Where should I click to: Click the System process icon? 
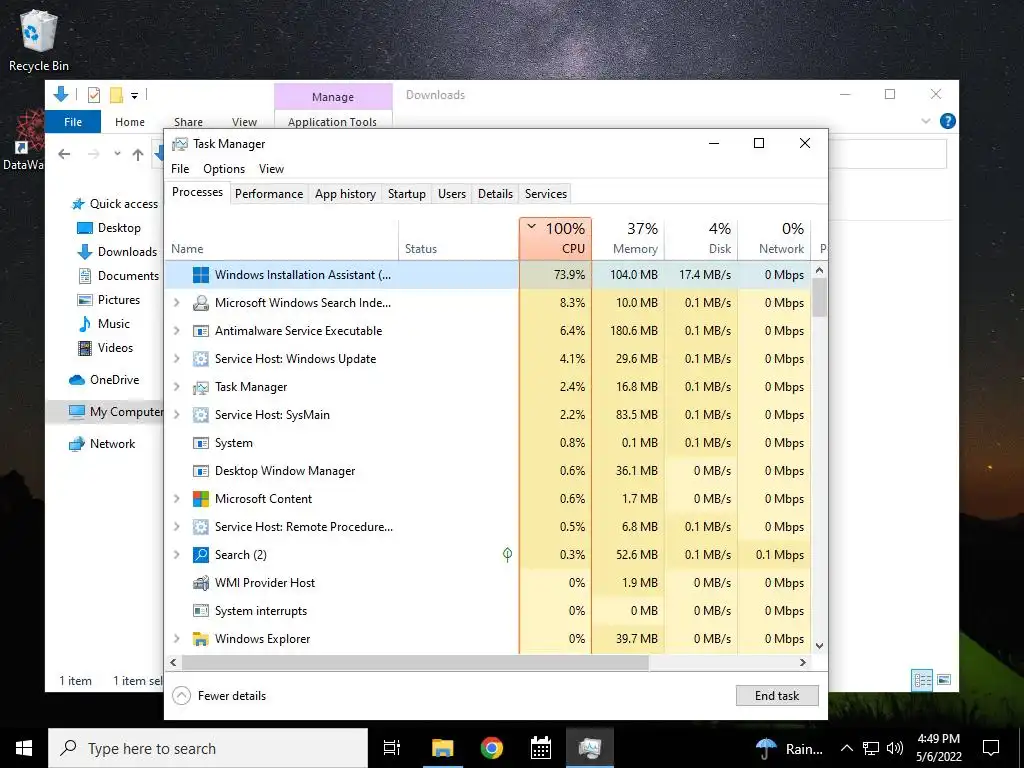[200, 443]
